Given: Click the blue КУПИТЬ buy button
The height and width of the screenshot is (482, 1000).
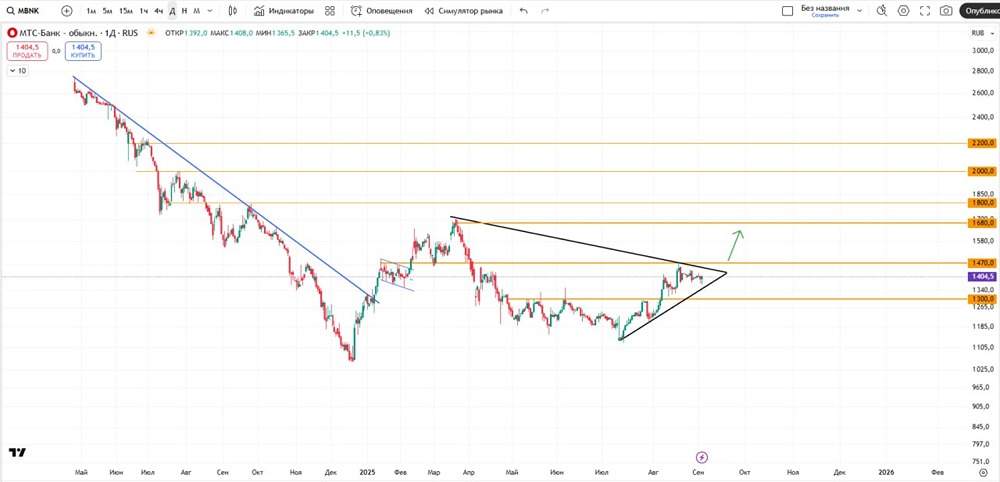Looking at the screenshot, I should pos(83,51).
